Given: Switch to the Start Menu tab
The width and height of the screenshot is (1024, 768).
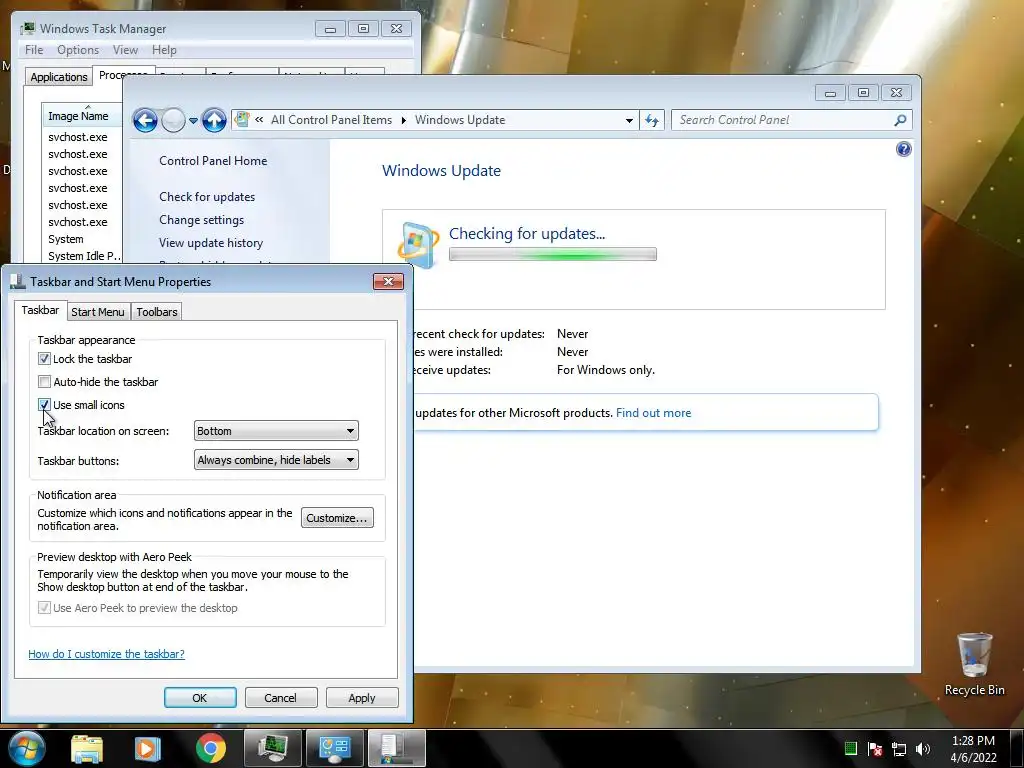Looking at the screenshot, I should click(x=98, y=312).
